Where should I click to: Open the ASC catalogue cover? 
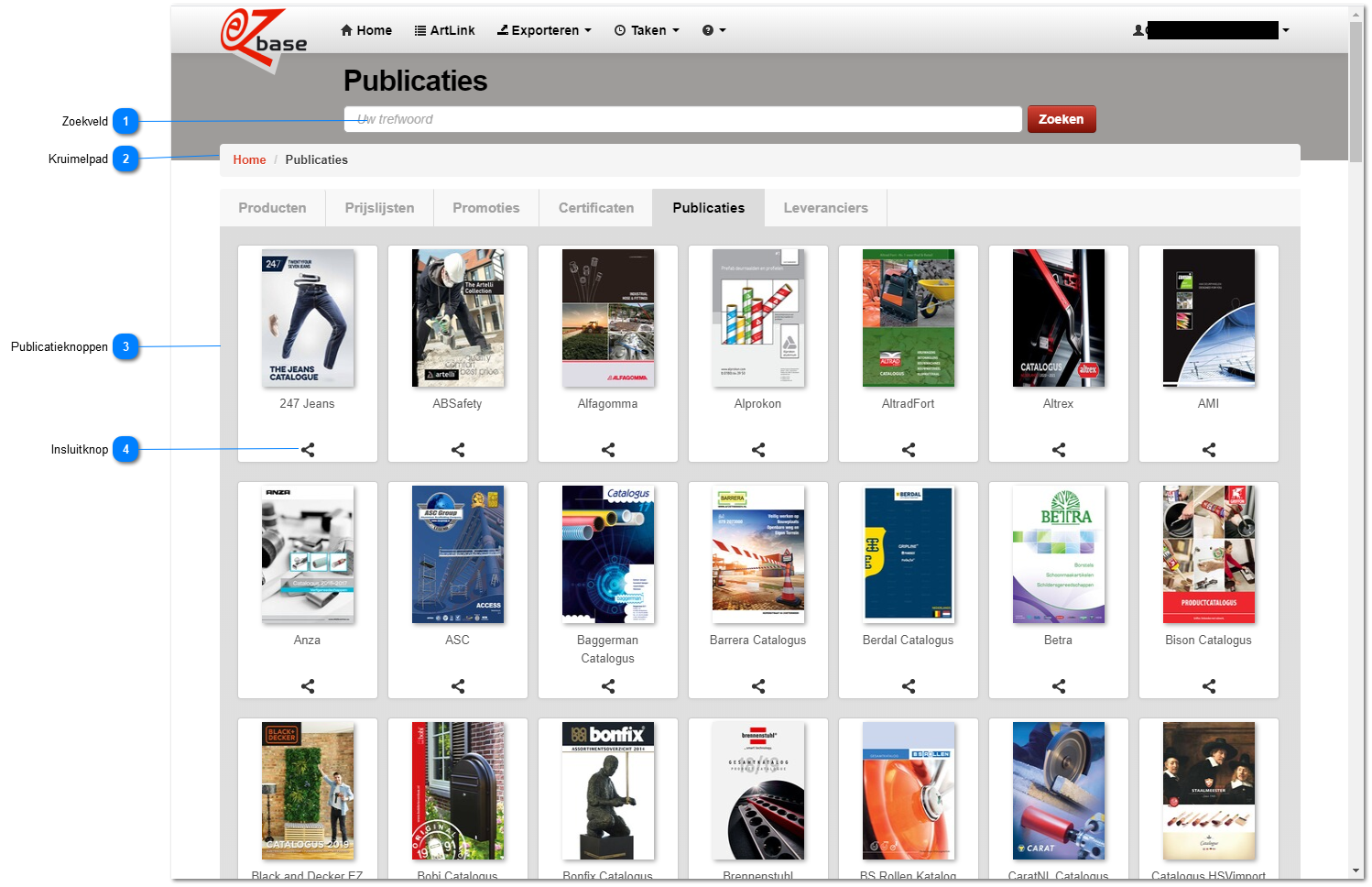tap(458, 554)
